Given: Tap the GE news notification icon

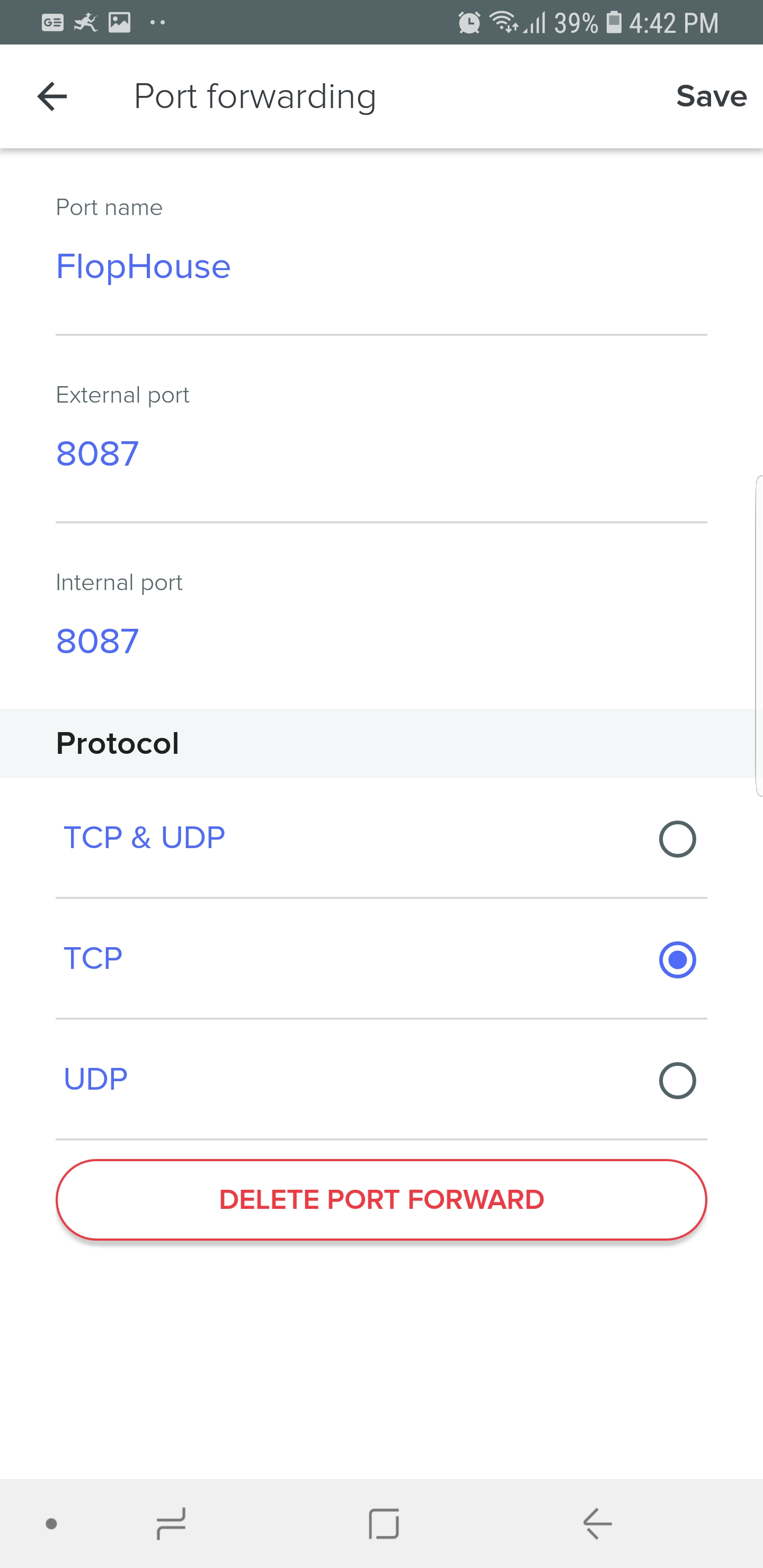Looking at the screenshot, I should pos(52,23).
